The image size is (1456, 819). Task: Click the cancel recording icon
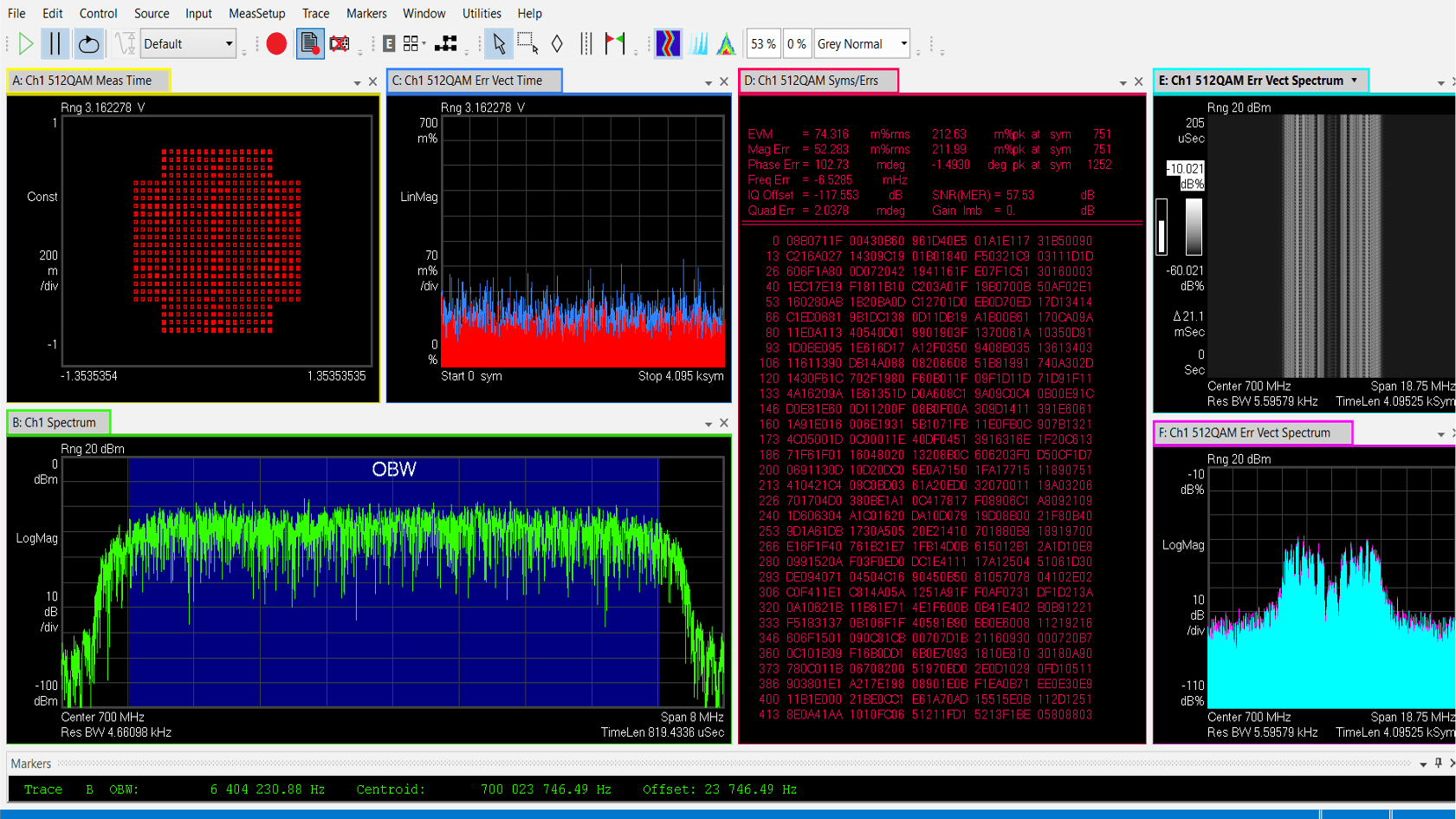pos(339,43)
